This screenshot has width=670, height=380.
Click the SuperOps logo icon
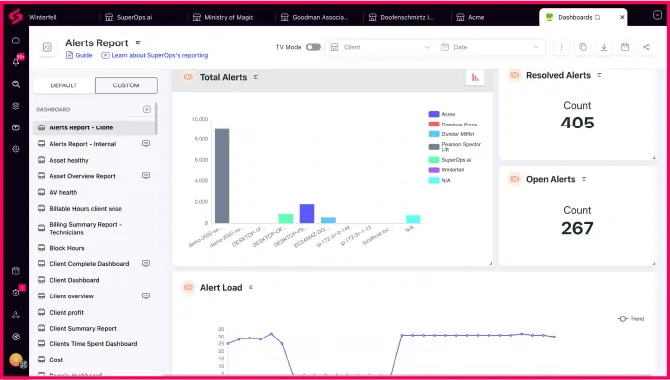coord(16,17)
